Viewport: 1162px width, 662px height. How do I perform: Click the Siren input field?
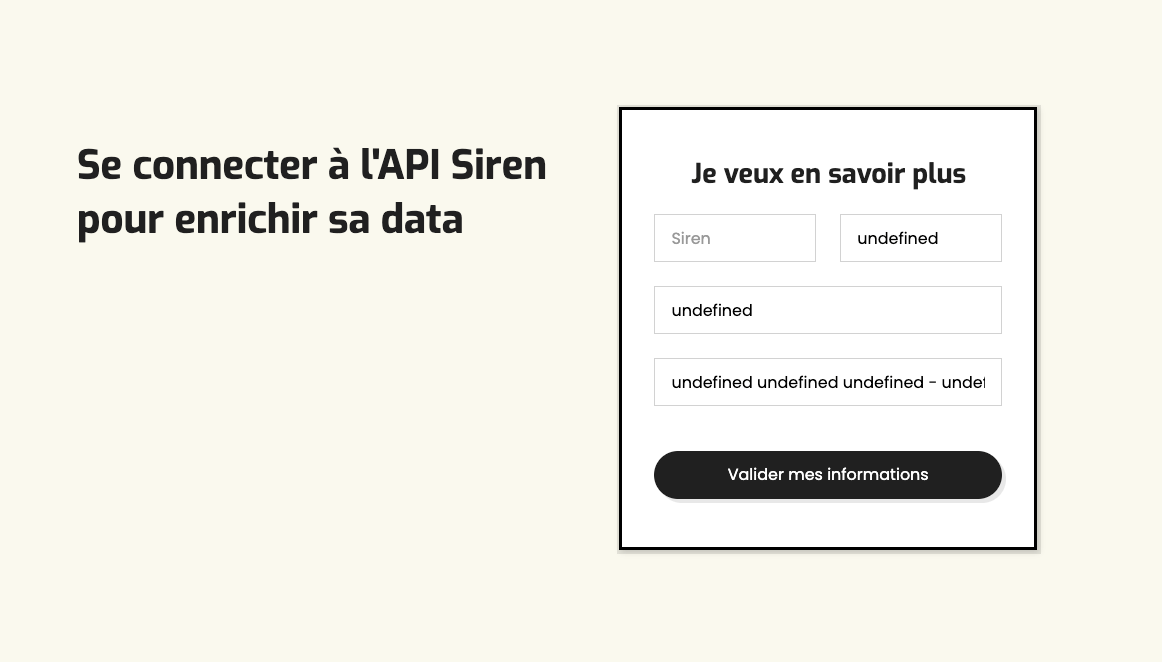(734, 238)
